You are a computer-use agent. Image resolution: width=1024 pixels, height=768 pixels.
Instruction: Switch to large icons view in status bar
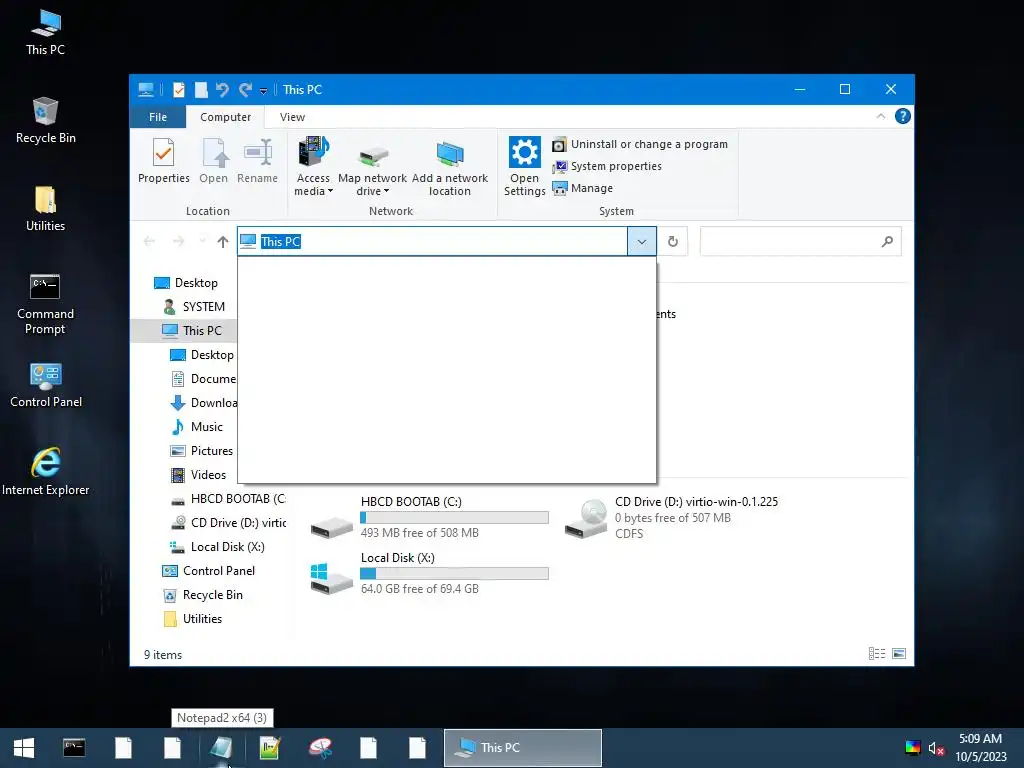click(899, 654)
